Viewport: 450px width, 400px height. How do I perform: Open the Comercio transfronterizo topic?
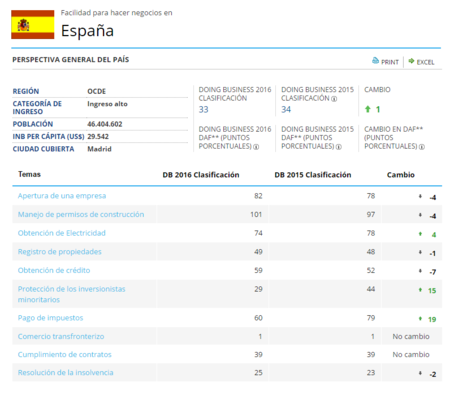(61, 336)
